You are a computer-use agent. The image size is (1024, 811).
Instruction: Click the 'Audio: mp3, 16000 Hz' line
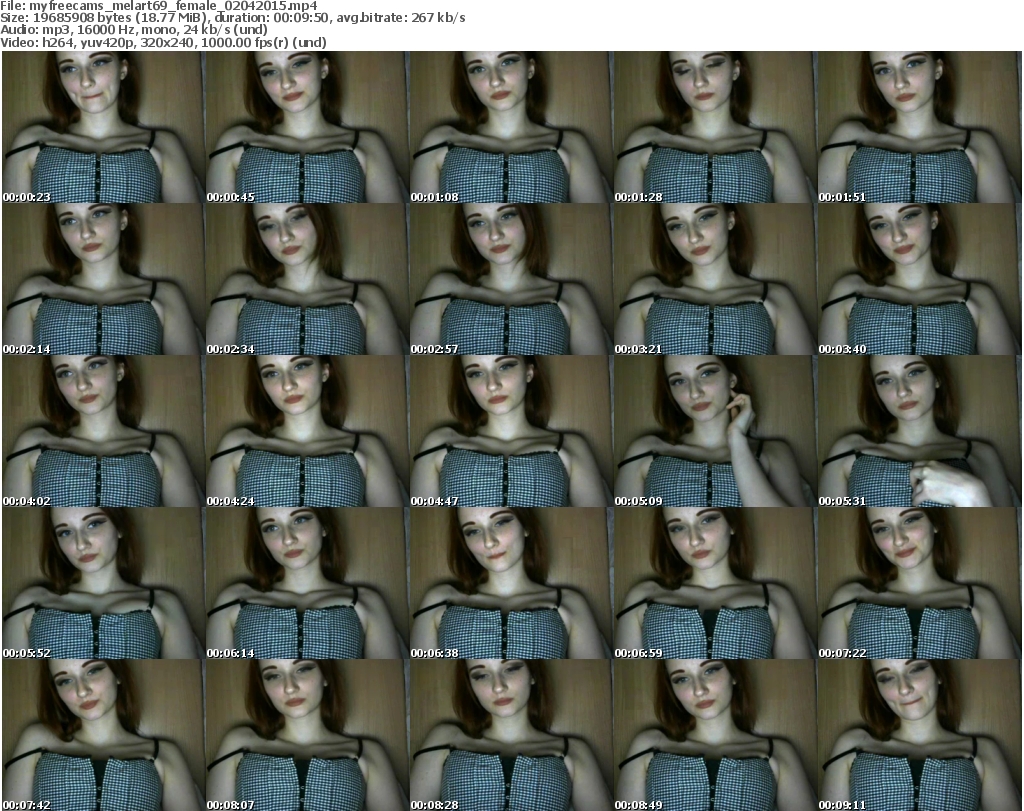134,30
